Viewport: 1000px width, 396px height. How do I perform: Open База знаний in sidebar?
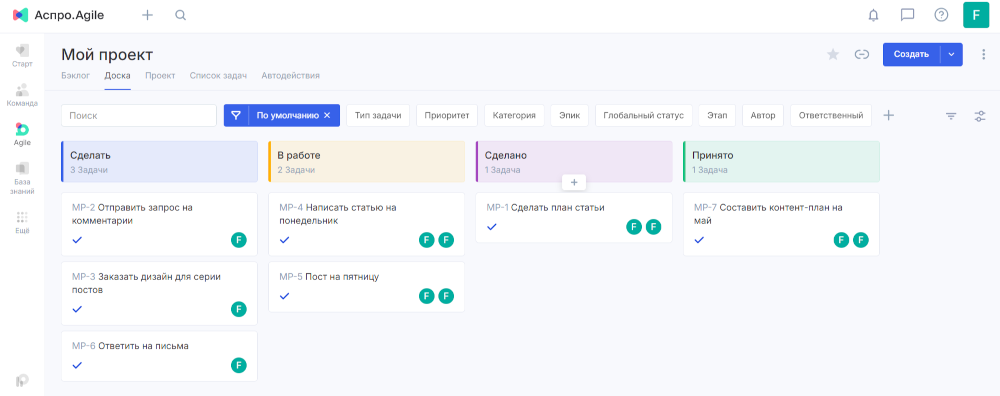pyautogui.click(x=22, y=178)
